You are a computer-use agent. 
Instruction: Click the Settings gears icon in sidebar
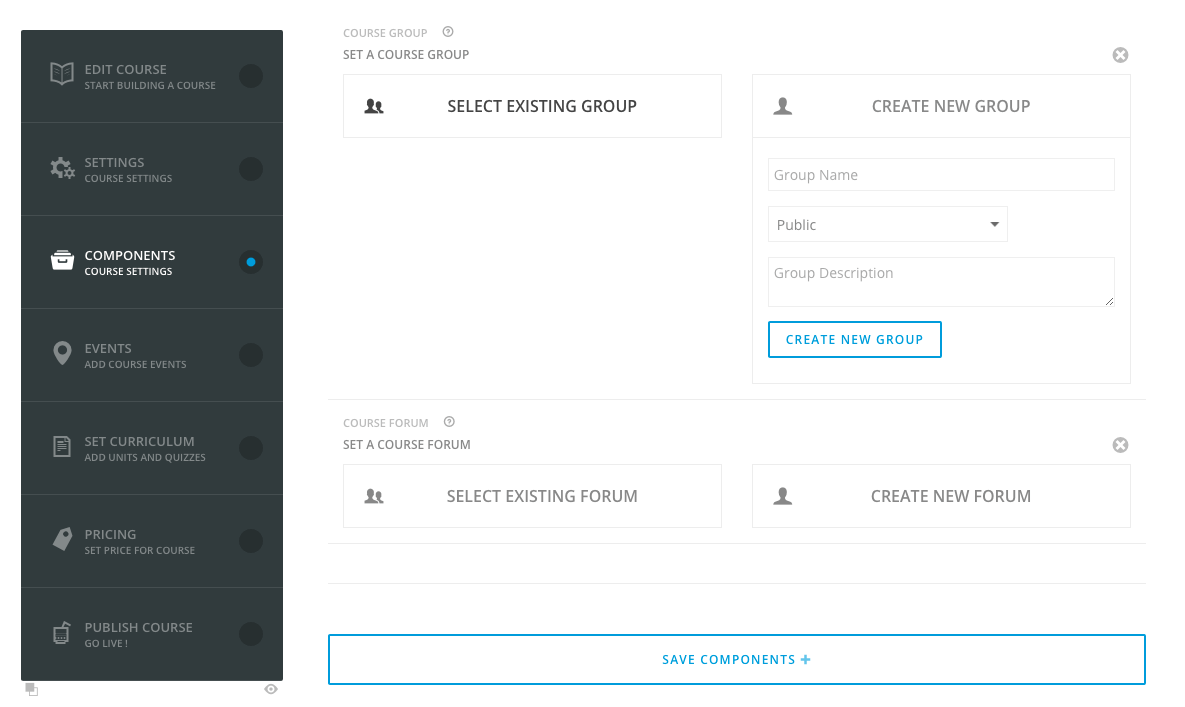[62, 168]
